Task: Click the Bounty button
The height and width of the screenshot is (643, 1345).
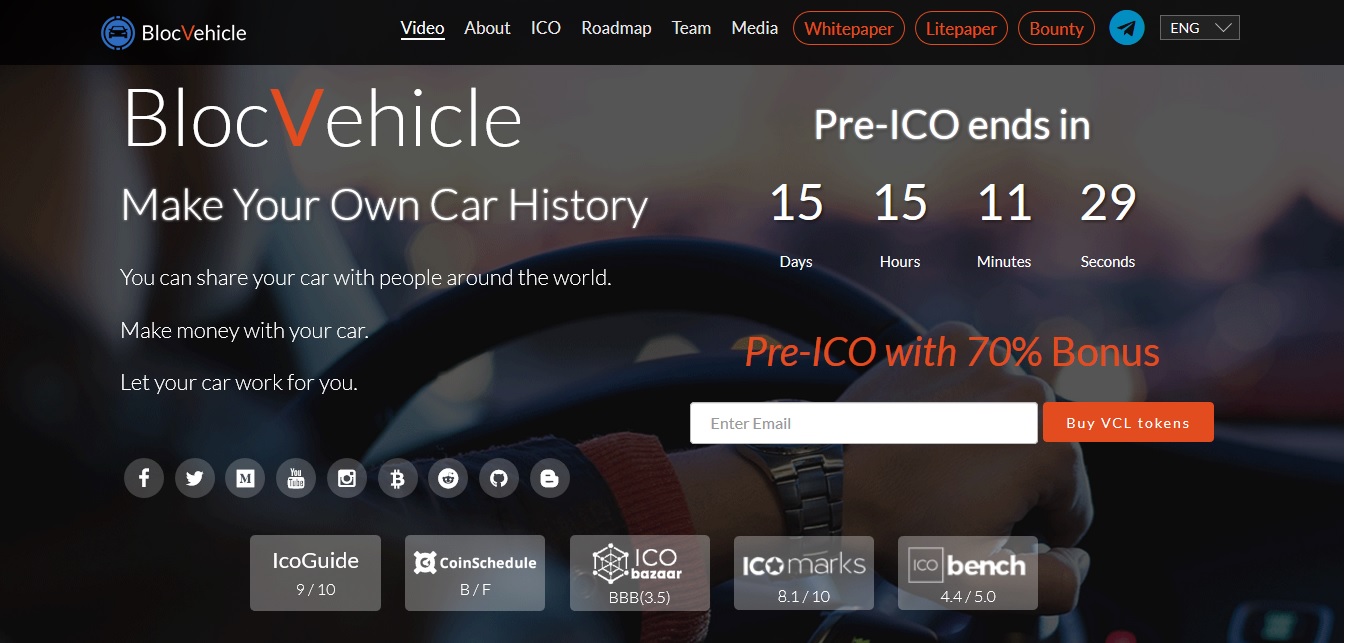Action: 1056,28
